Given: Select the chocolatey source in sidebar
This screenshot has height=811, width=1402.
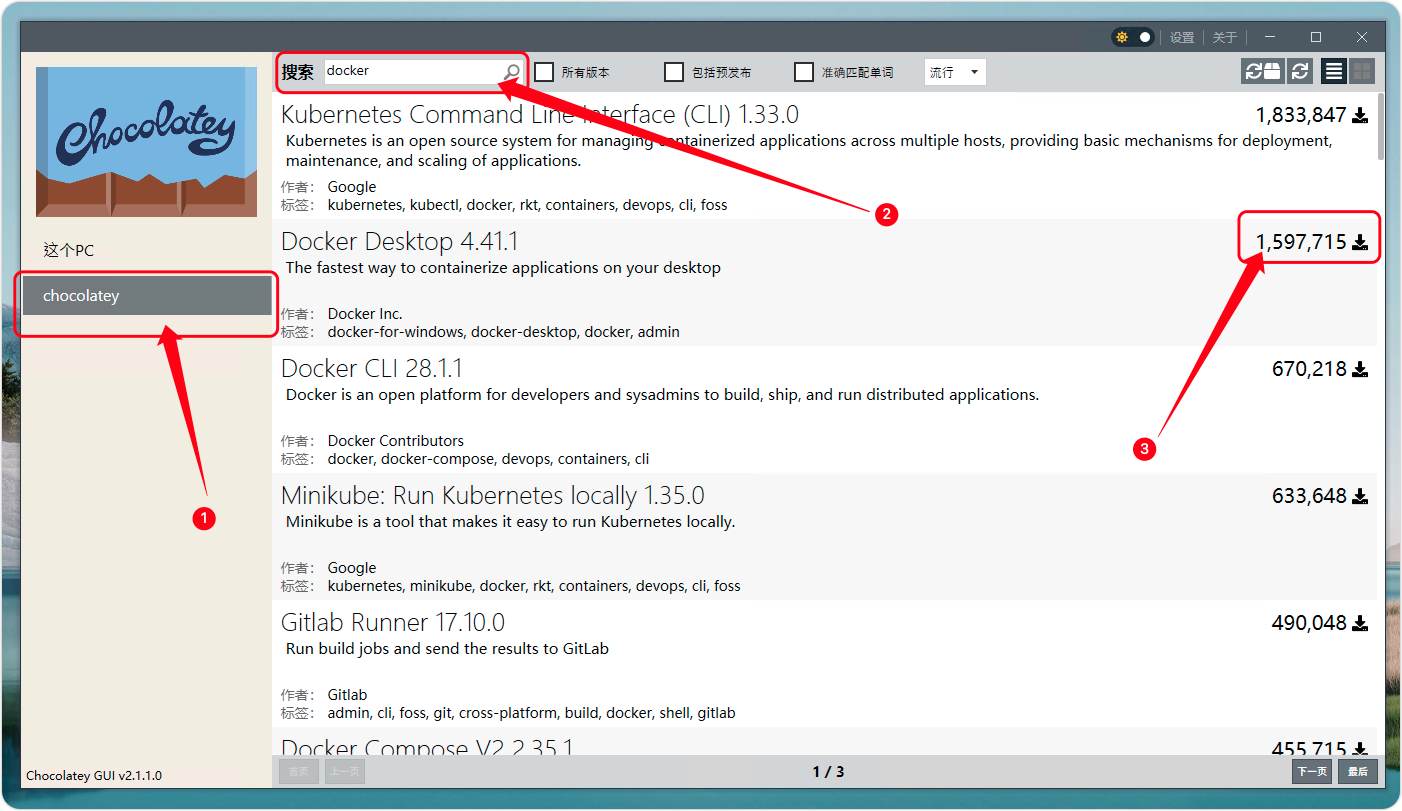Looking at the screenshot, I should (x=147, y=296).
